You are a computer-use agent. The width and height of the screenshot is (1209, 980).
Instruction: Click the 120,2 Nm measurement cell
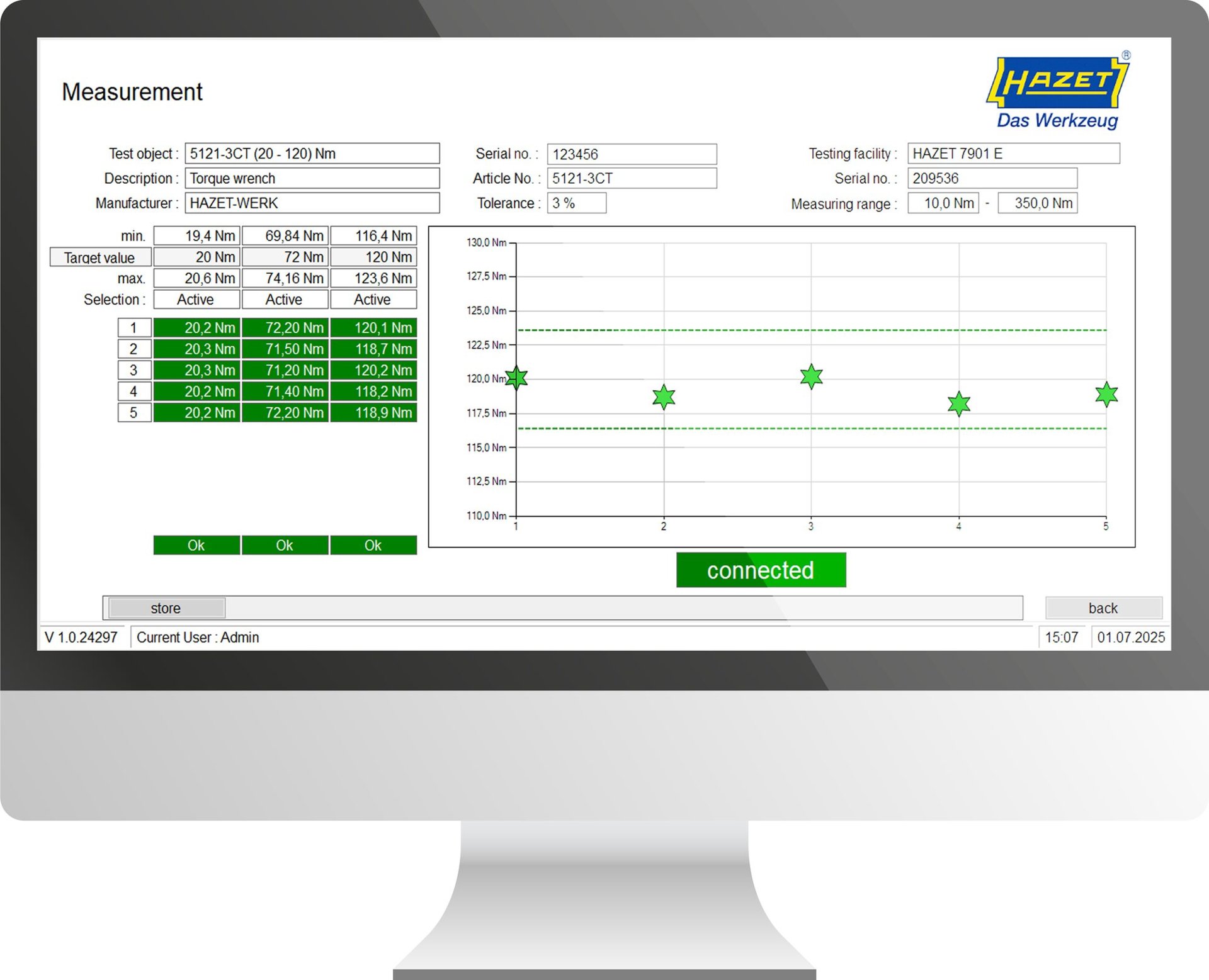373,370
